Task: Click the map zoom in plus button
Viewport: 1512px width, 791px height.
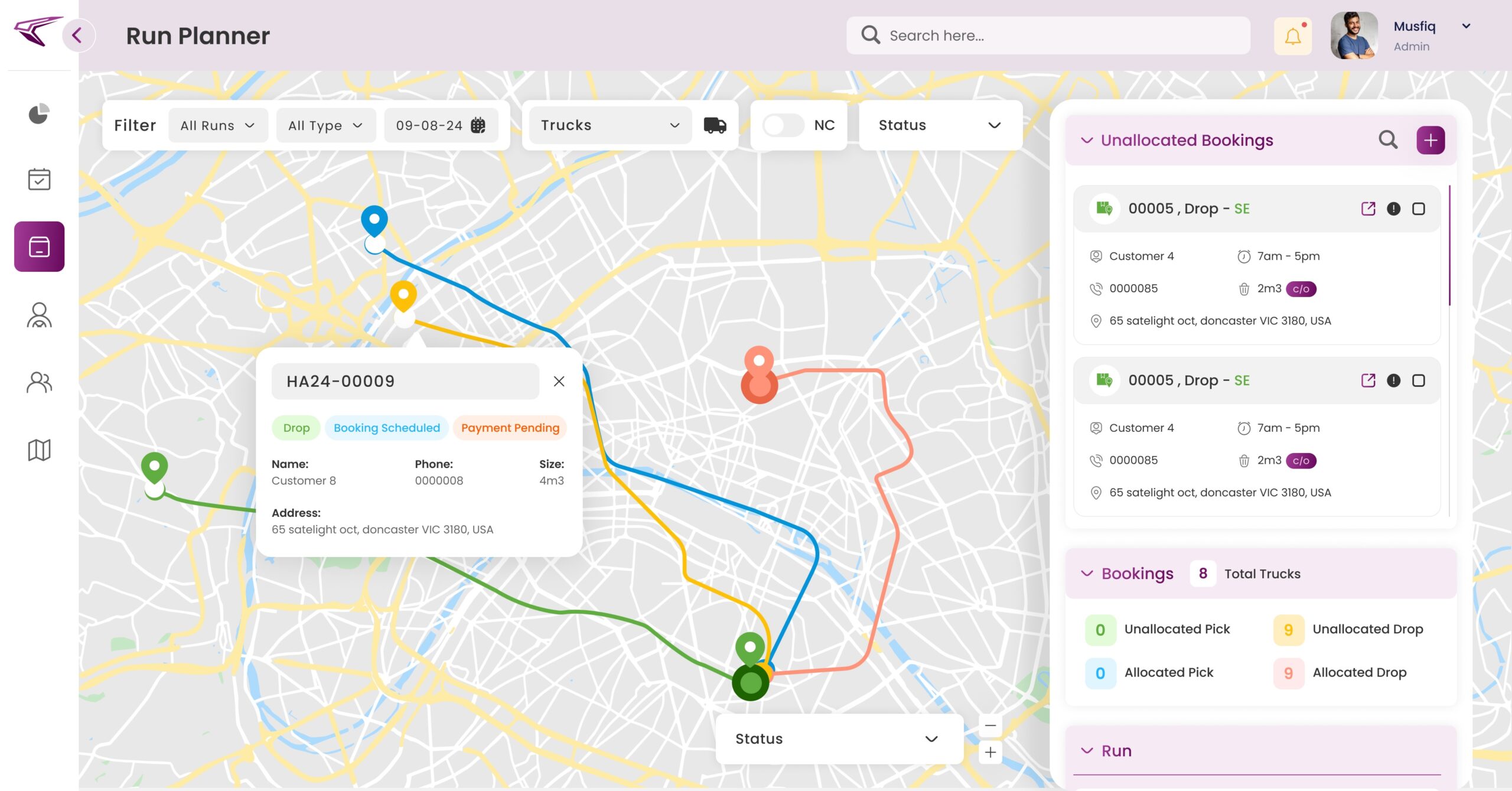Action: coord(990,752)
